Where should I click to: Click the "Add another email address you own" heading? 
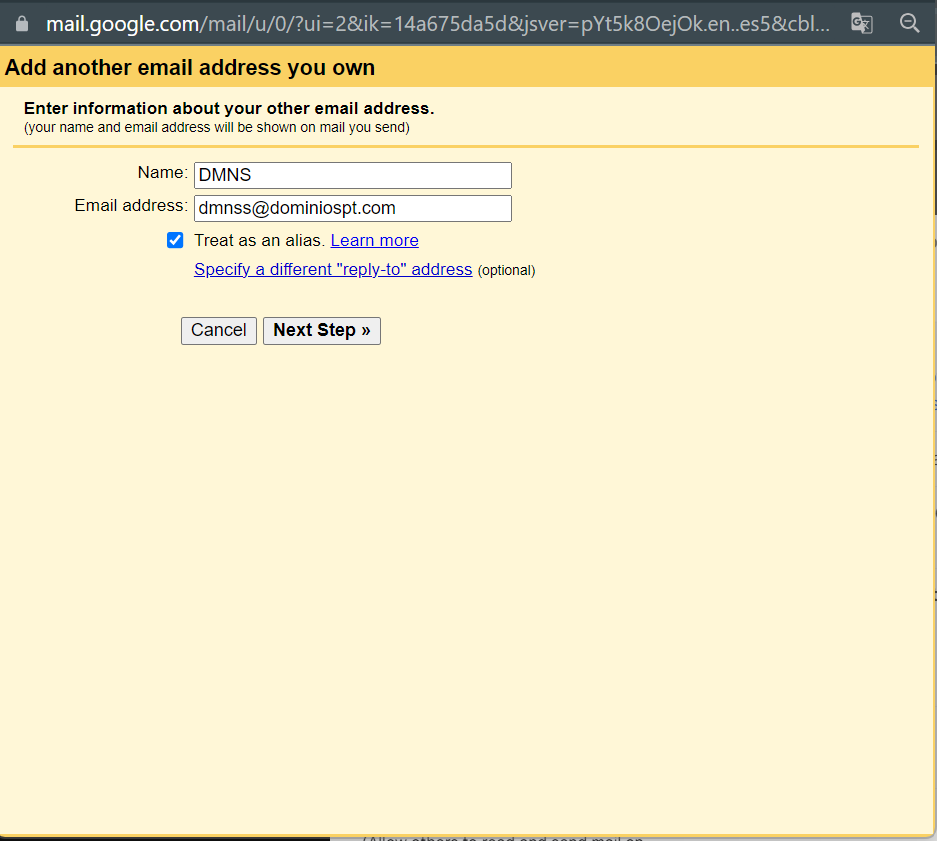190,68
